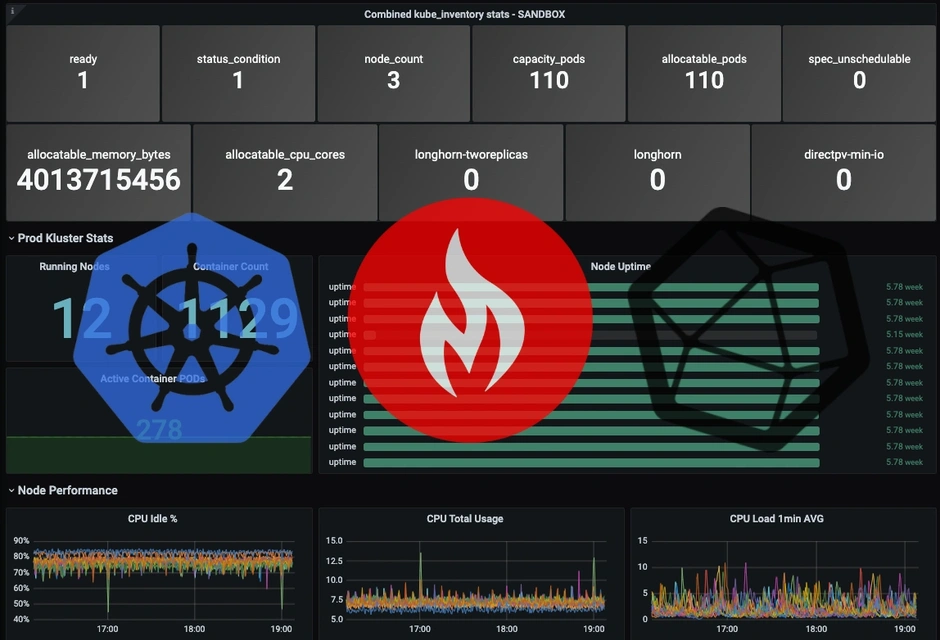
Task: Click the capacity_pods stat tile
Action: (549, 74)
